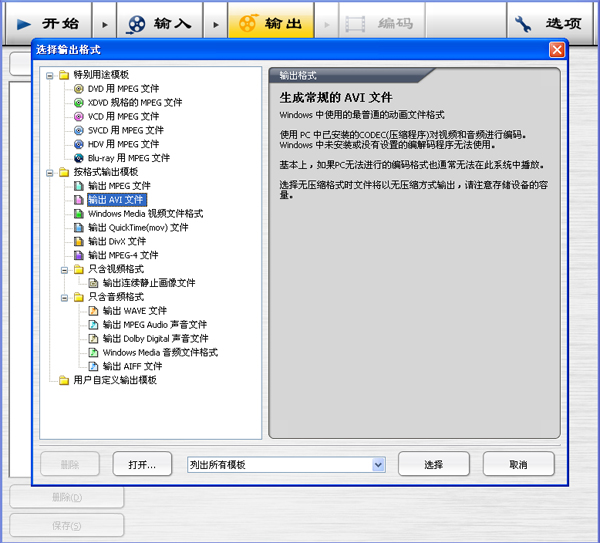The height and width of the screenshot is (543, 600).
Task: Switch to the 开始 tab
Action: pyautogui.click(x=48, y=24)
